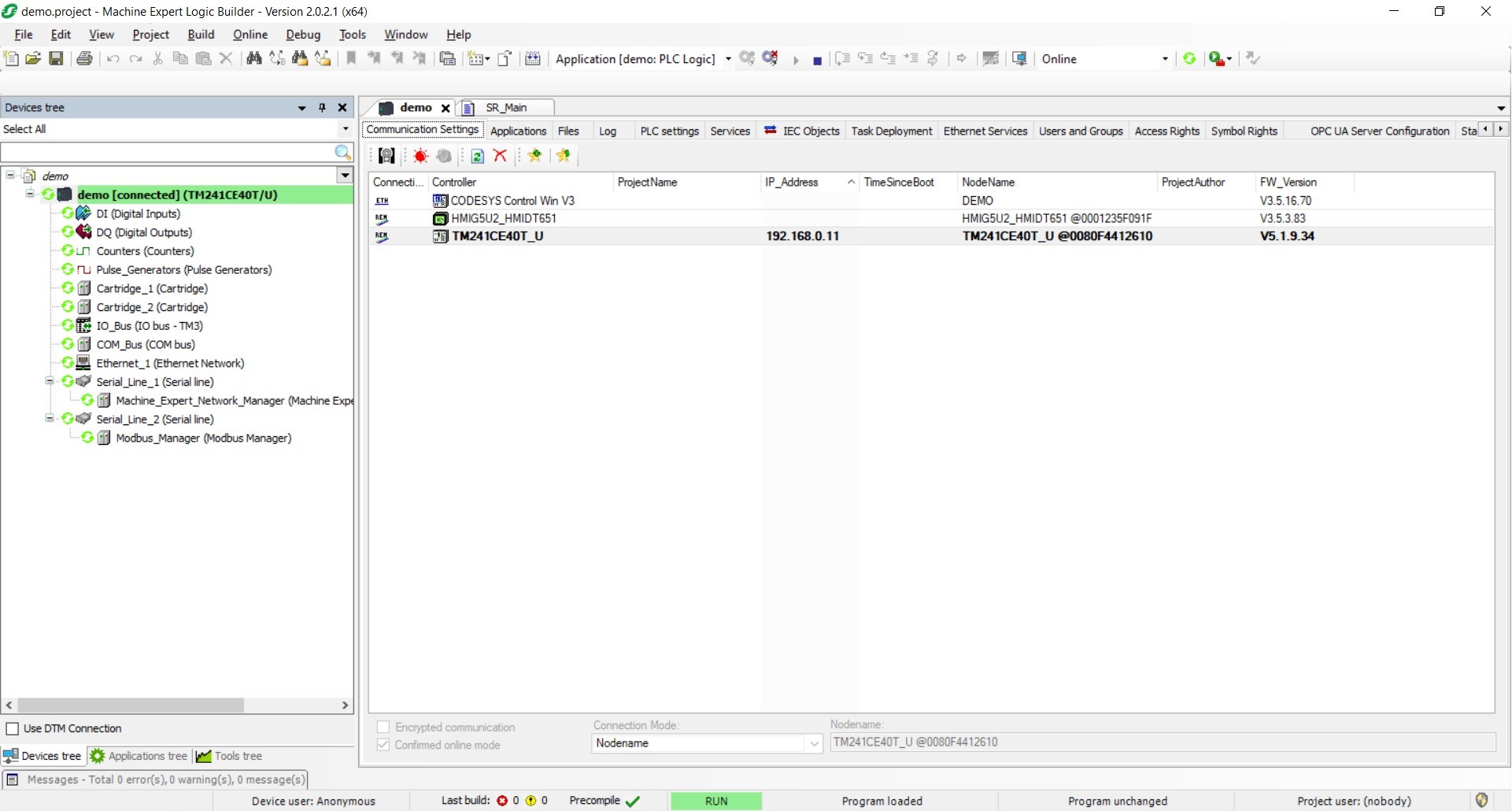The image size is (1512, 811).
Task: Click the star with green plus Add to favorites icon
Action: pyautogui.click(x=535, y=156)
